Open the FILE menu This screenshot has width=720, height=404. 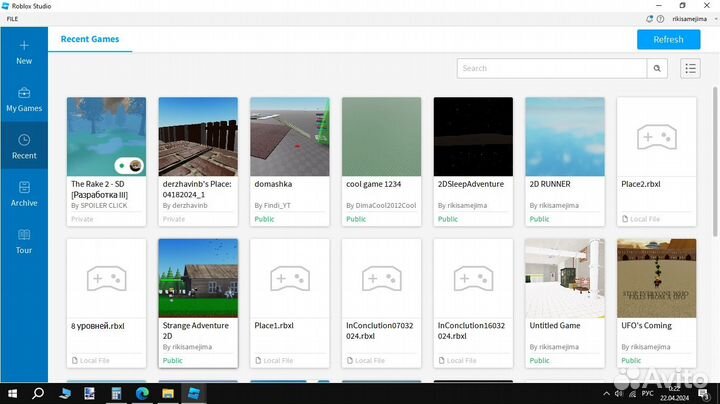pos(12,19)
